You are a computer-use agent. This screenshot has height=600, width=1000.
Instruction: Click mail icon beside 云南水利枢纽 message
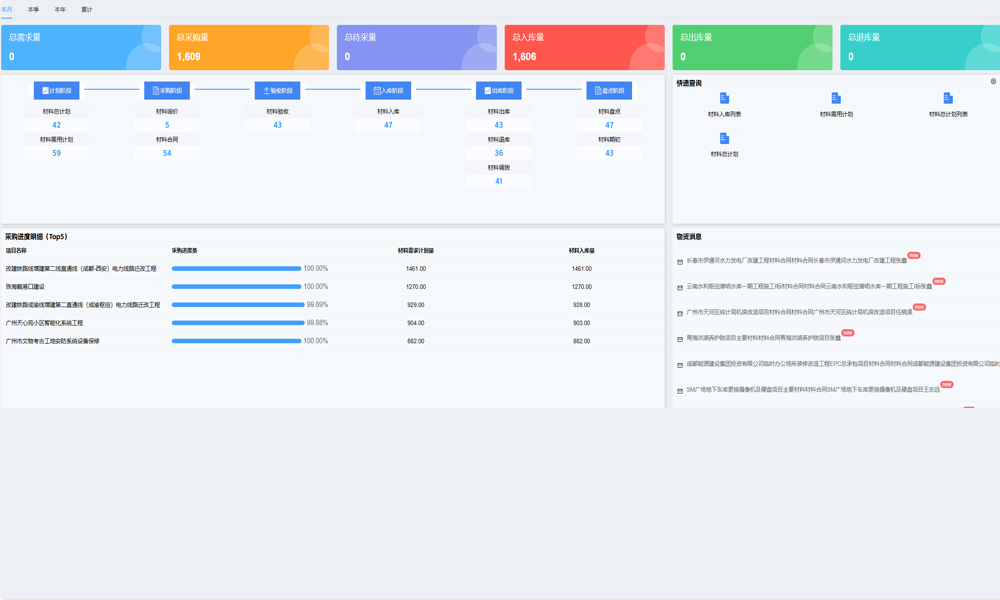680,288
